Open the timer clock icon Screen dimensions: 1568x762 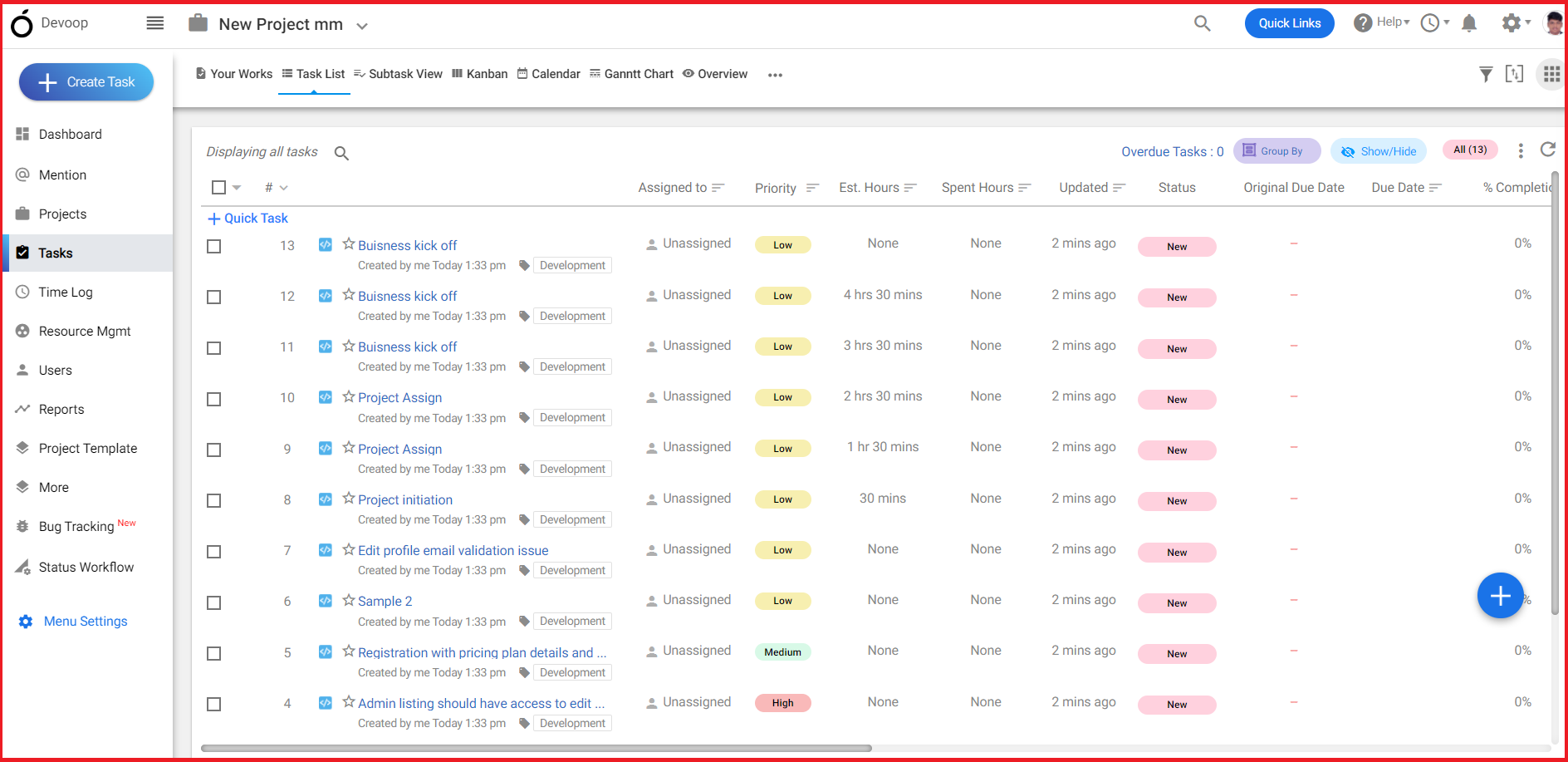coord(1429,23)
